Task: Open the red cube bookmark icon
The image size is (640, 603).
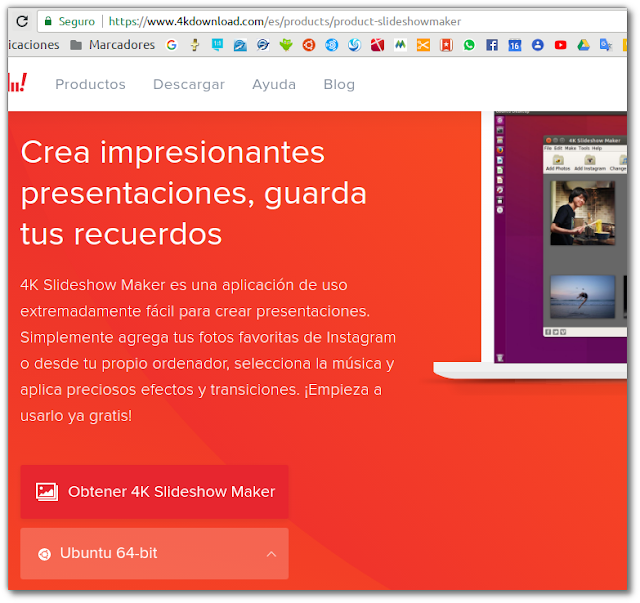Action: pyautogui.click(x=378, y=45)
